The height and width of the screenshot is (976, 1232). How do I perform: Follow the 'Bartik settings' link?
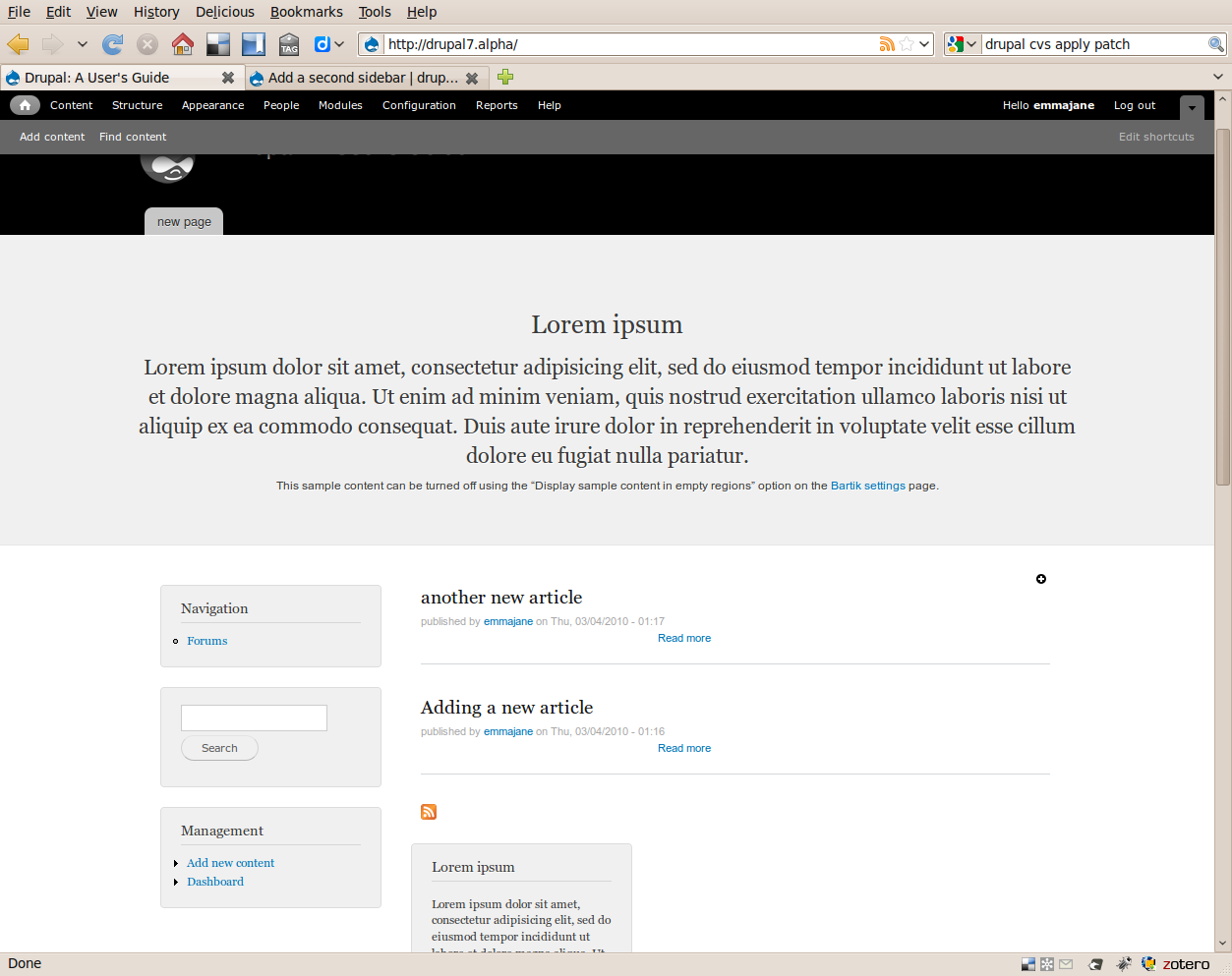click(867, 485)
